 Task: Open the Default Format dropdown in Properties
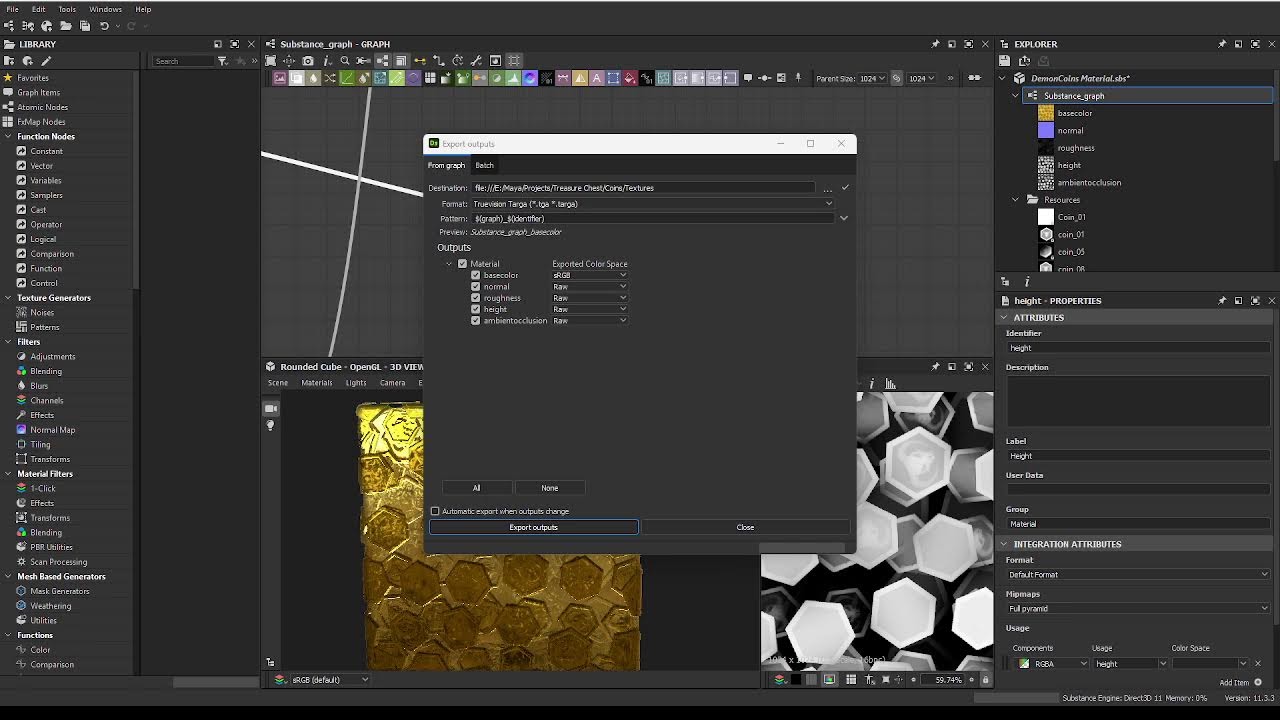tap(1138, 575)
